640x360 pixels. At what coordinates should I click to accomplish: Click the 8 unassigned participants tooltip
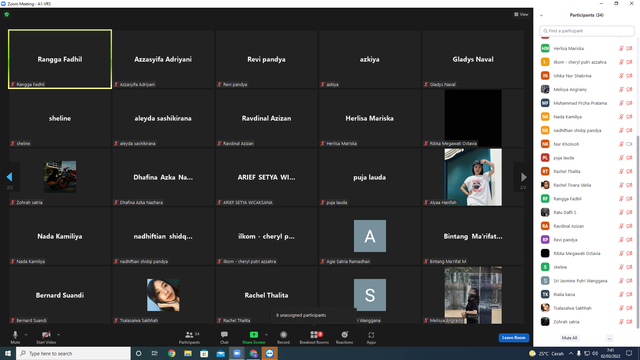coord(313,315)
